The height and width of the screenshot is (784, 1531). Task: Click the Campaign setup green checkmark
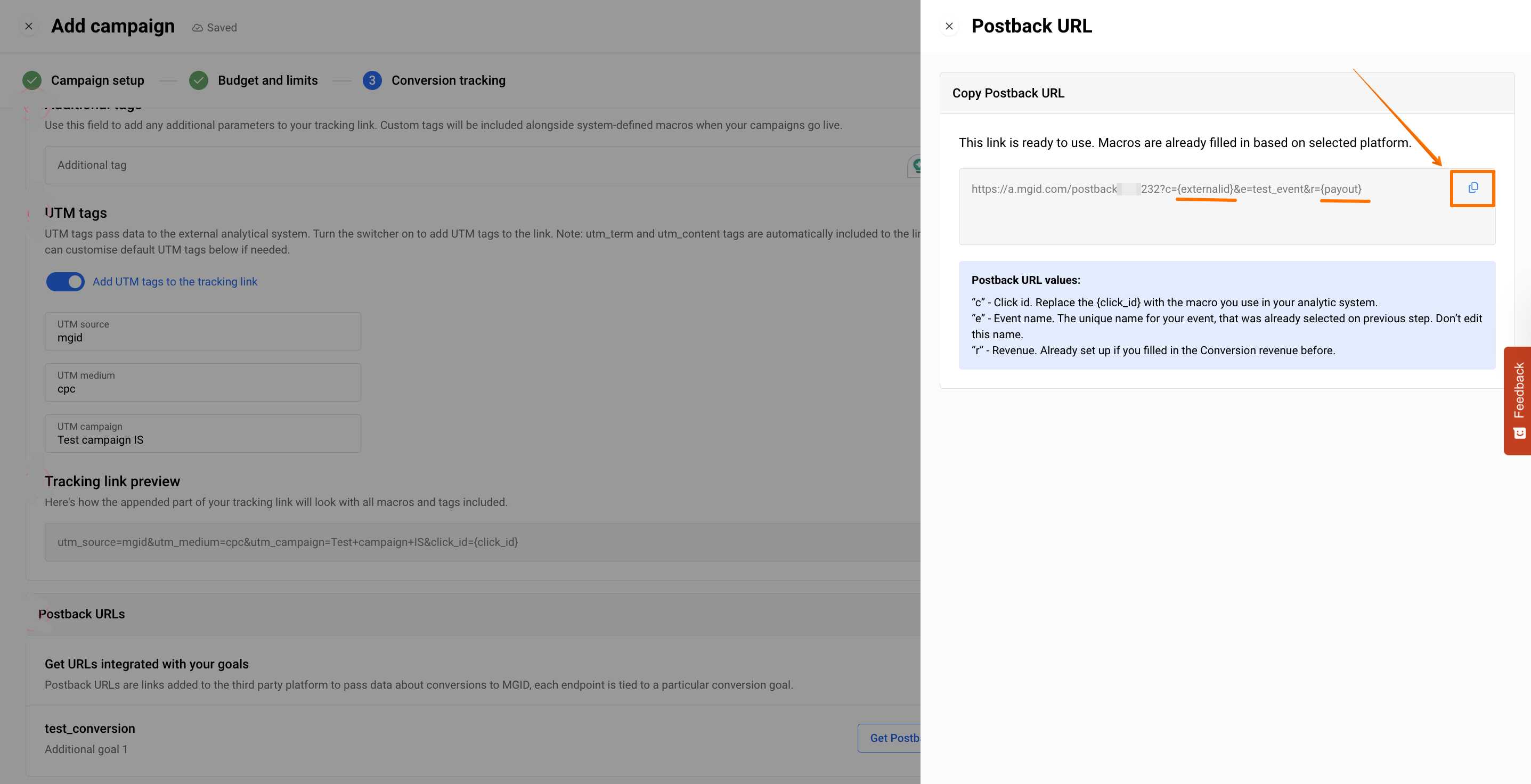point(32,80)
